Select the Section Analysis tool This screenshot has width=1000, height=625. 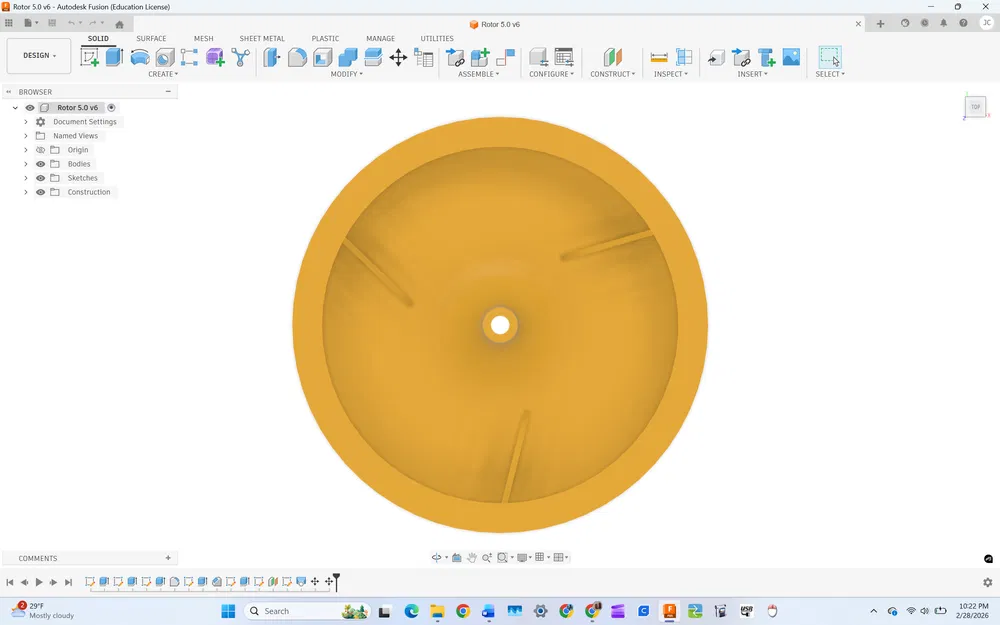click(684, 57)
